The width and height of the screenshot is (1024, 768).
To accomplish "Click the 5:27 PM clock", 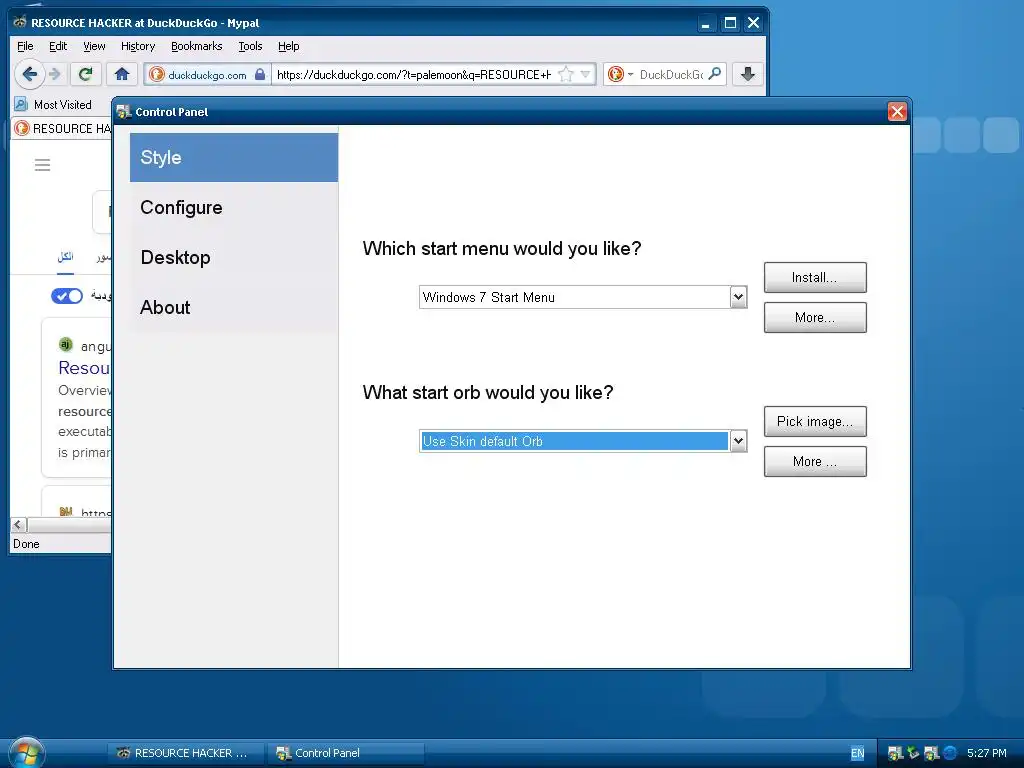I will tap(987, 753).
